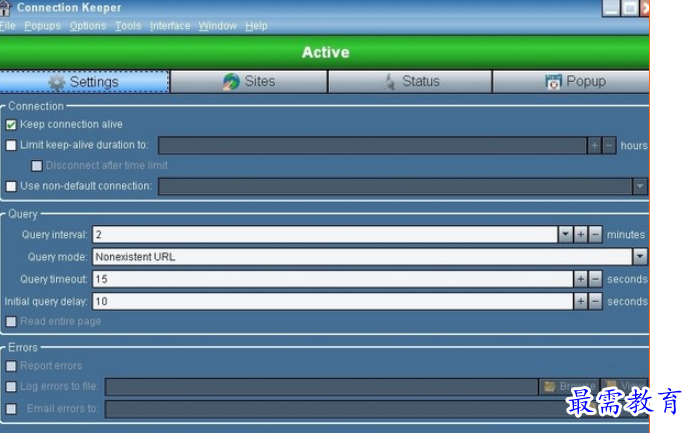Expand the non-default connection dropdown arrow
The width and height of the screenshot is (690, 433).
tap(640, 187)
